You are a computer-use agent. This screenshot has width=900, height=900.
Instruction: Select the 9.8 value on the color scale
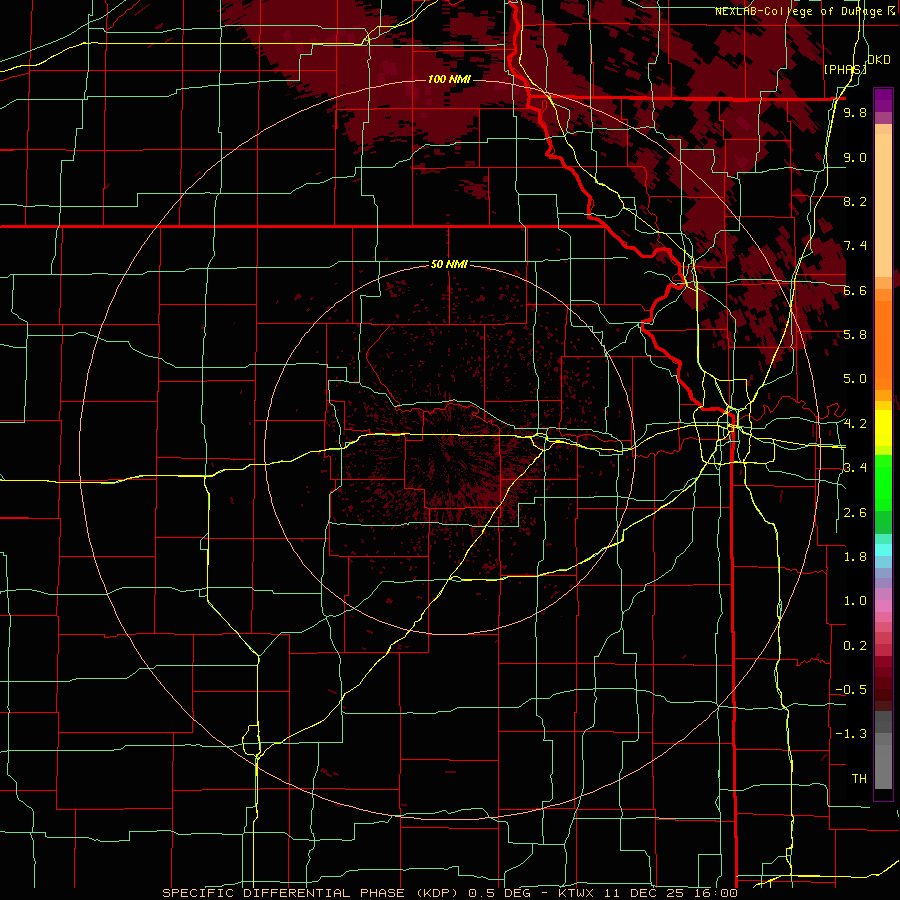[x=855, y=112]
